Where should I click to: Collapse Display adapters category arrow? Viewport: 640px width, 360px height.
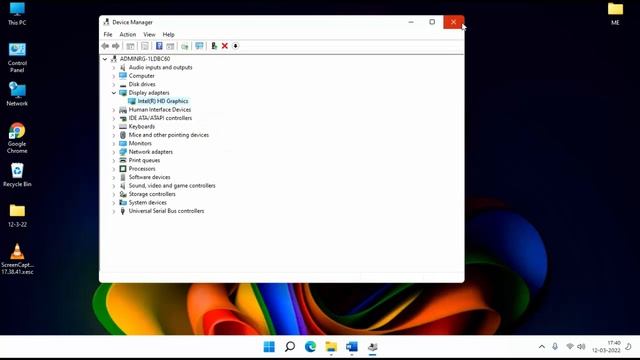coord(114,93)
